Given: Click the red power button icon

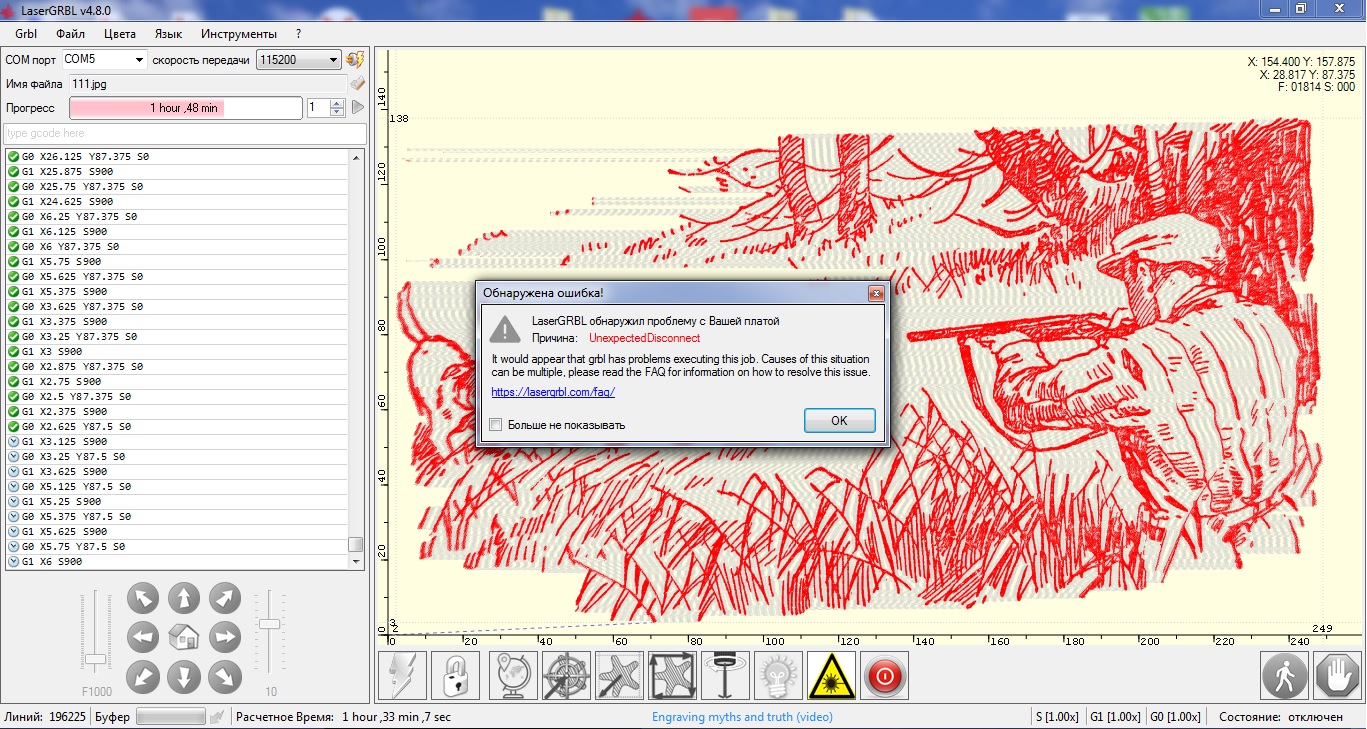Looking at the screenshot, I should click(884, 676).
